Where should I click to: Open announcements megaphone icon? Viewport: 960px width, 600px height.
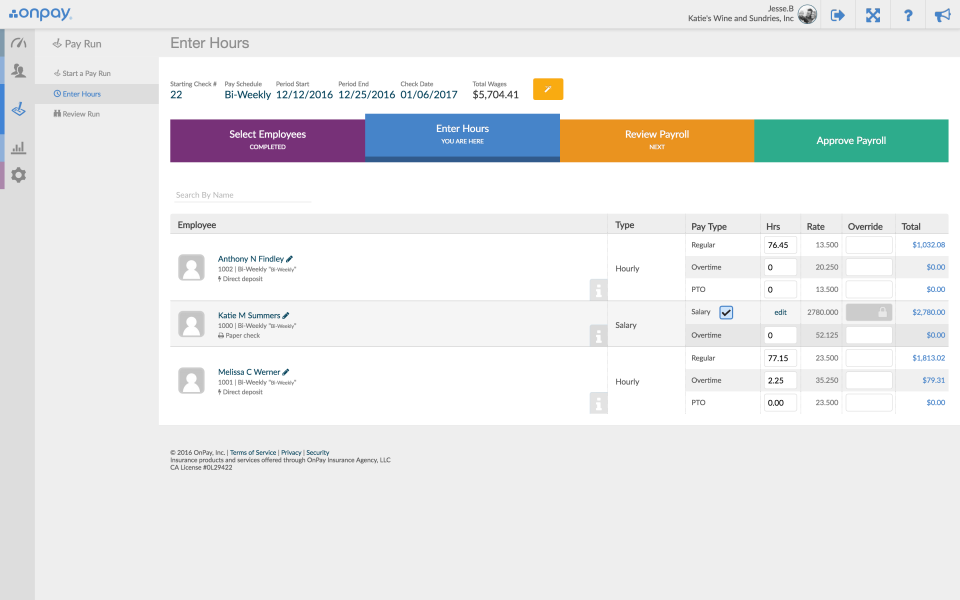[942, 15]
